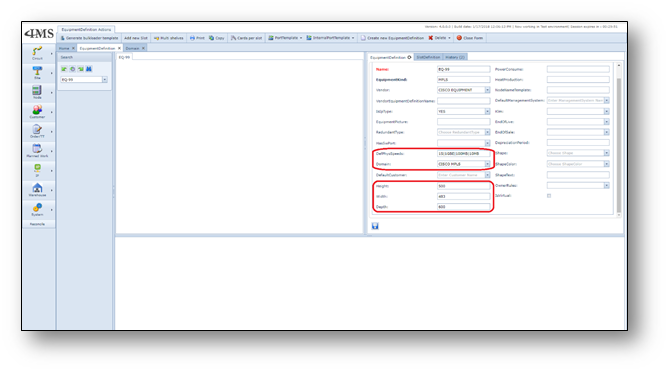Open the Warehouse module in sidebar
This screenshot has height=373, width=670.
tap(37, 190)
